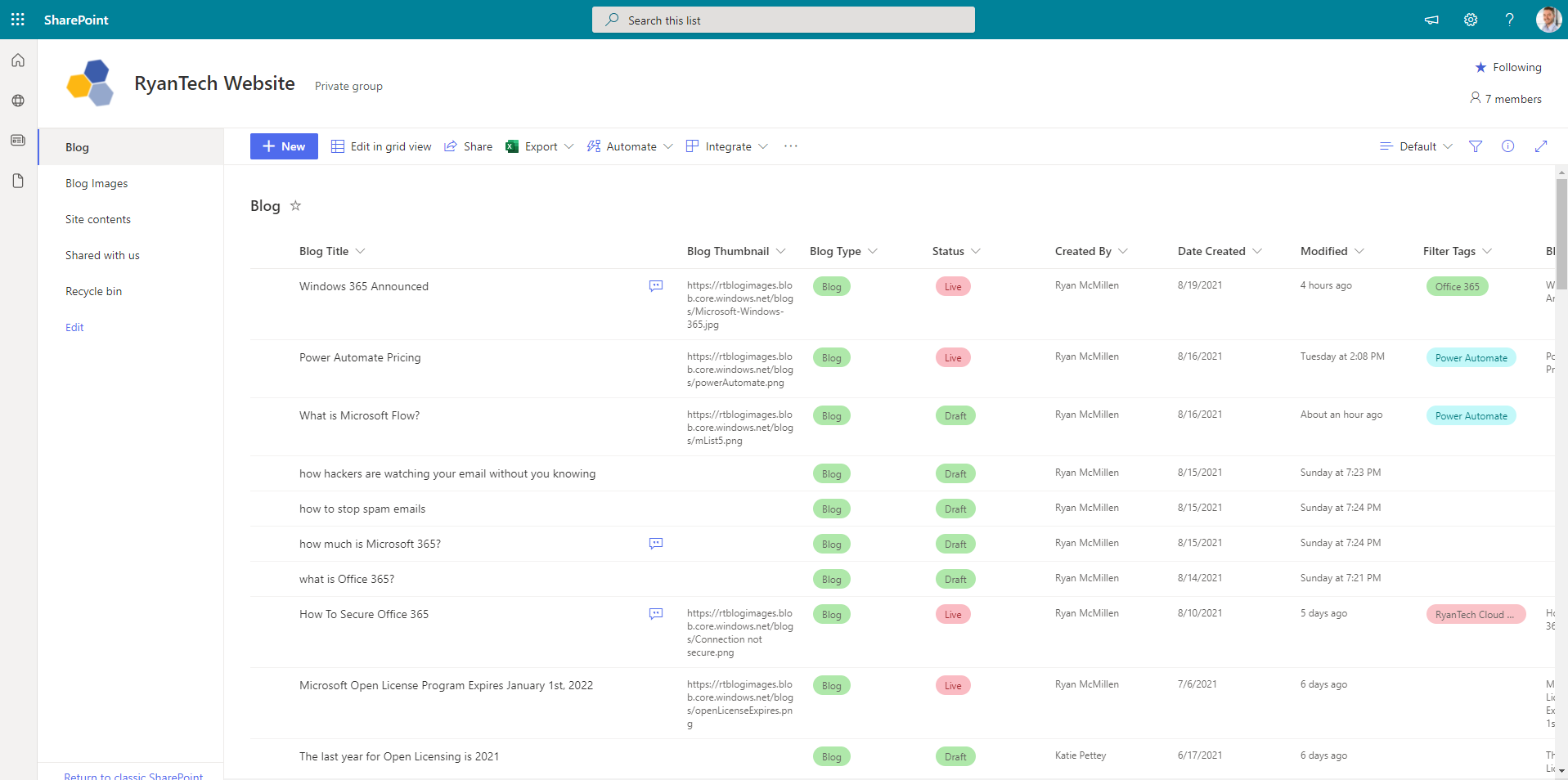Click Tuesday at 2:08 PM modified cell
The width and height of the screenshot is (1568, 780).
pyautogui.click(x=1342, y=356)
